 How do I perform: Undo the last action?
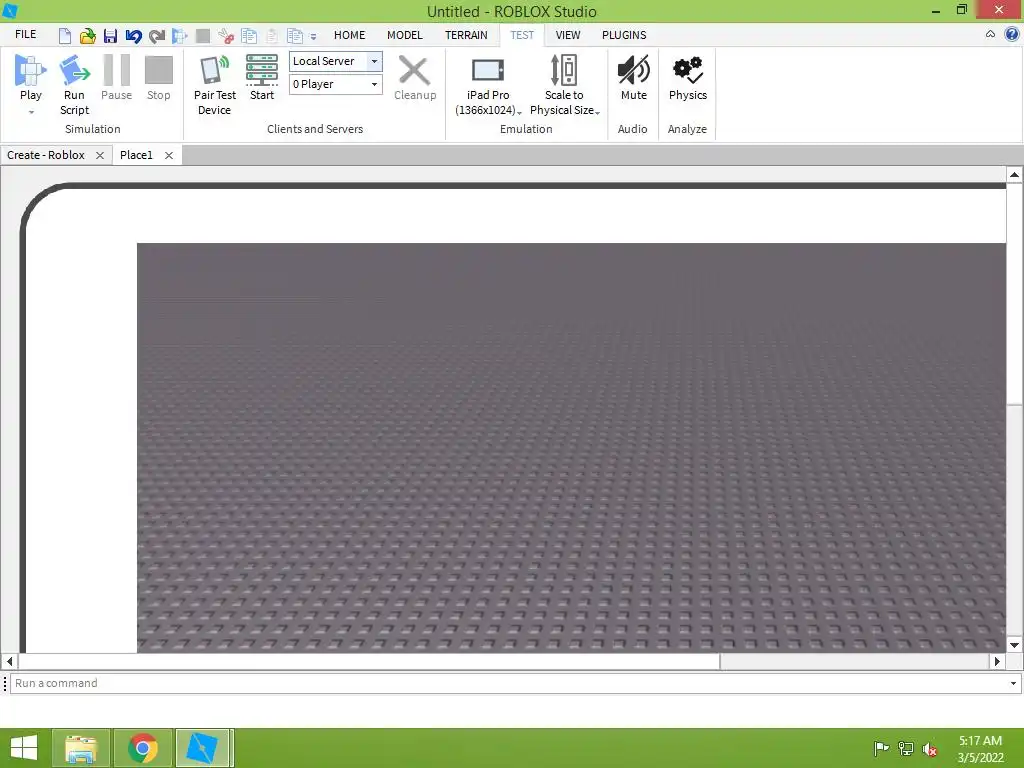coord(133,35)
